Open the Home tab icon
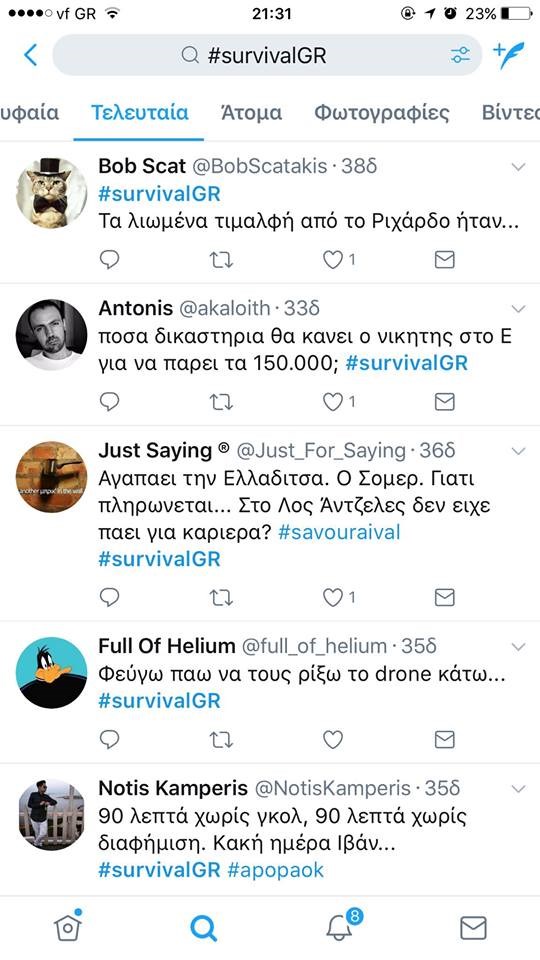This screenshot has height=960, width=540. 68,927
